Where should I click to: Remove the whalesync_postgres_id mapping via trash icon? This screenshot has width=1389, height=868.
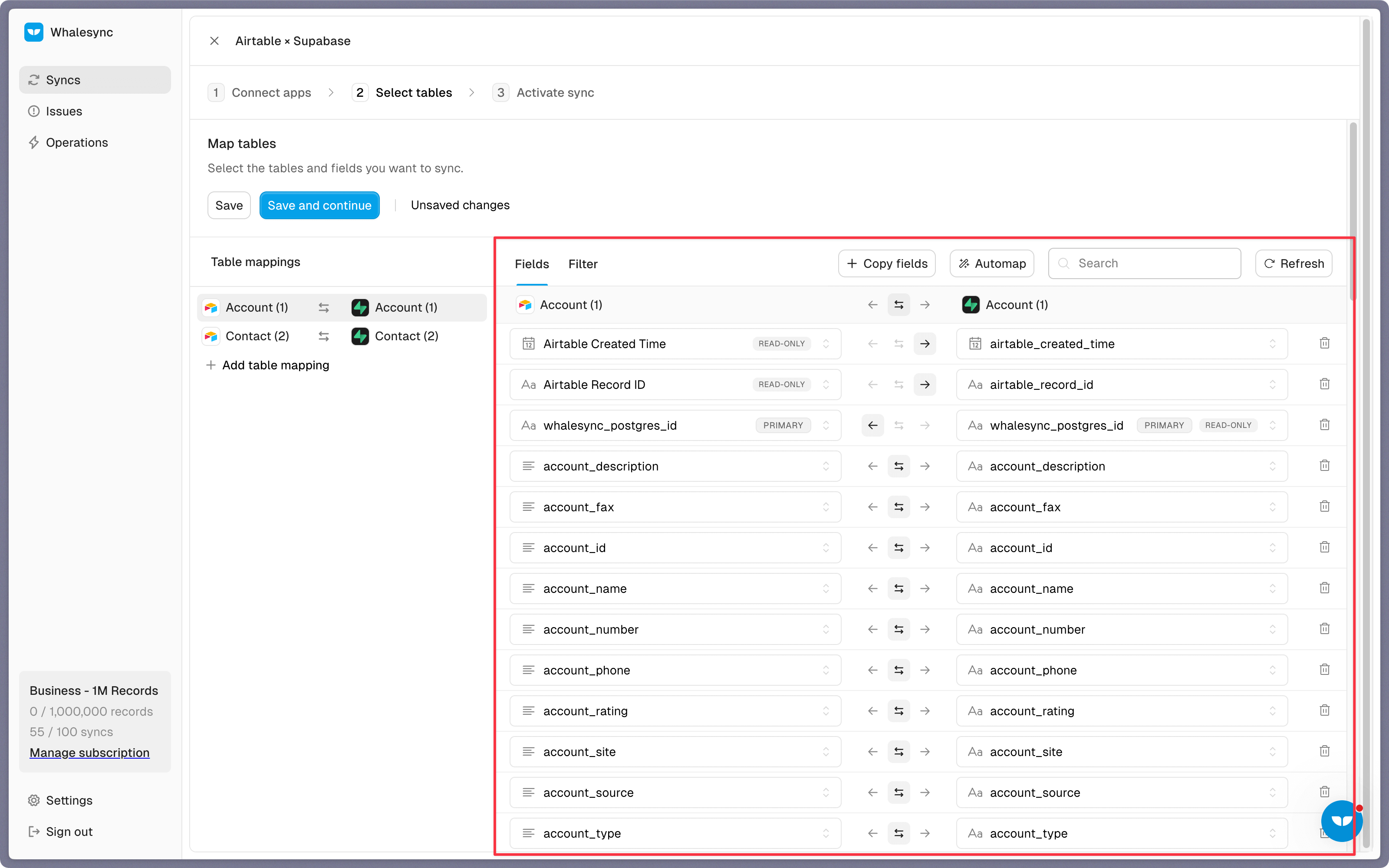[1324, 425]
